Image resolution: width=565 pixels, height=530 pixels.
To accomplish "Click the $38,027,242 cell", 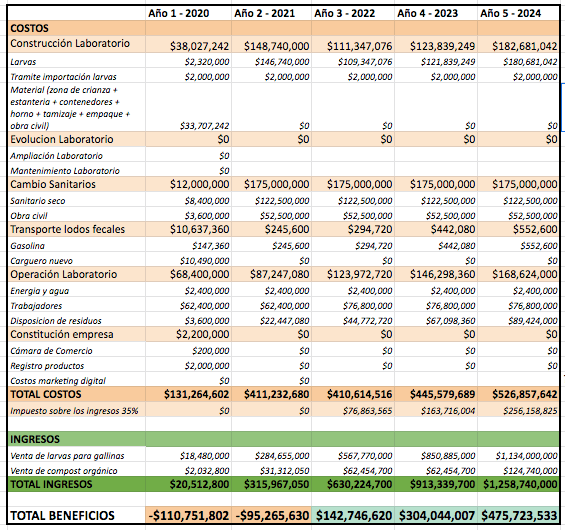I will (188, 44).
